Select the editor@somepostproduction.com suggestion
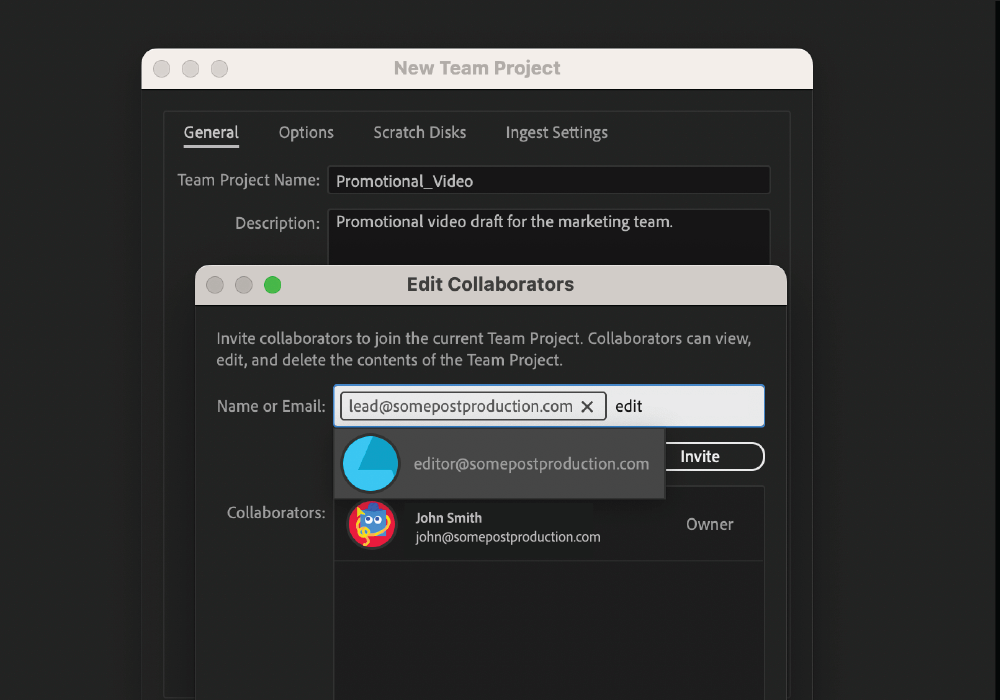The image size is (1000, 700). tap(531, 463)
